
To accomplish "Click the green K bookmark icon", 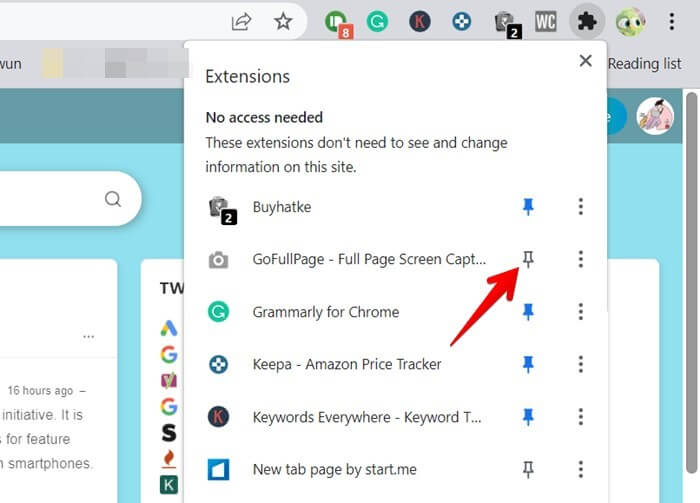I will point(169,485).
